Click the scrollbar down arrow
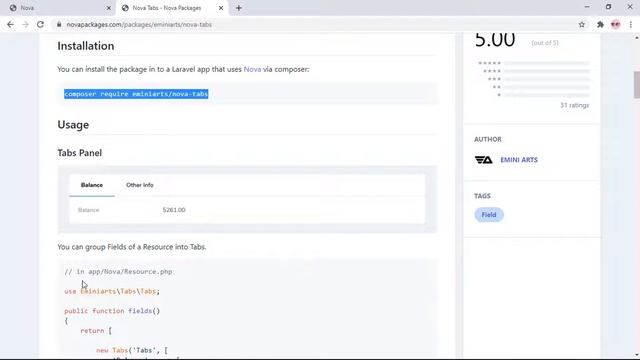 click(636, 356)
